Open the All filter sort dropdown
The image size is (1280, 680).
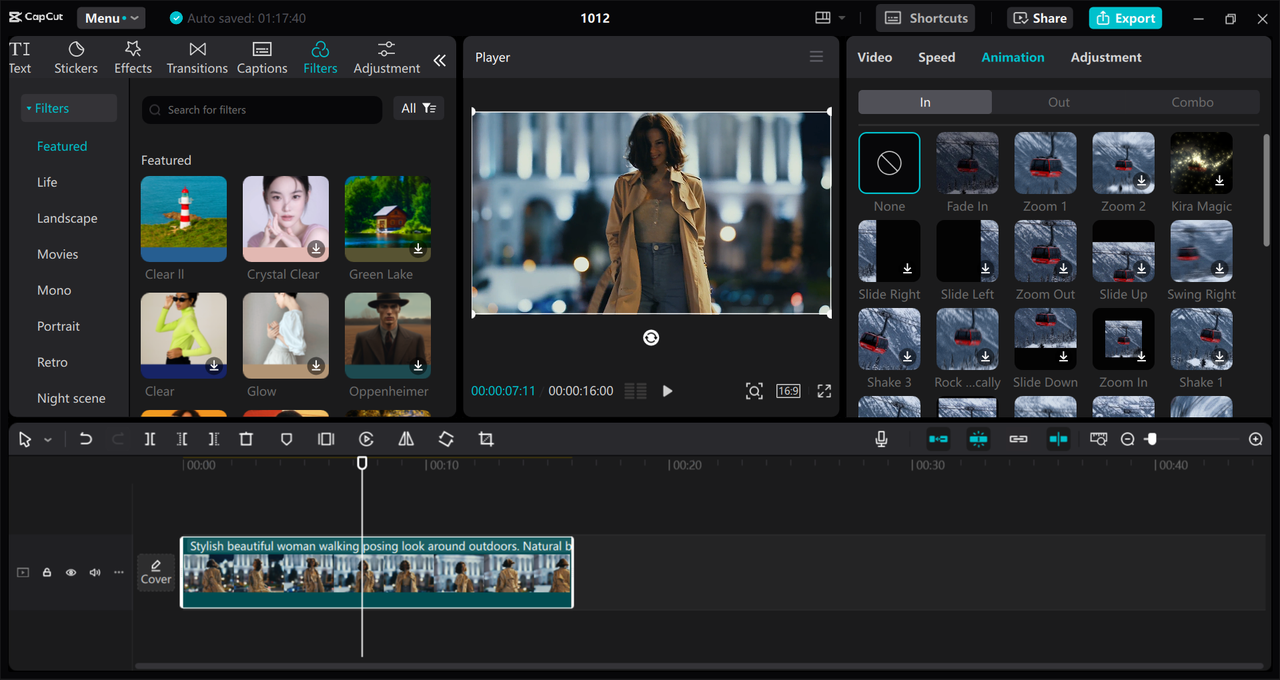pos(419,108)
